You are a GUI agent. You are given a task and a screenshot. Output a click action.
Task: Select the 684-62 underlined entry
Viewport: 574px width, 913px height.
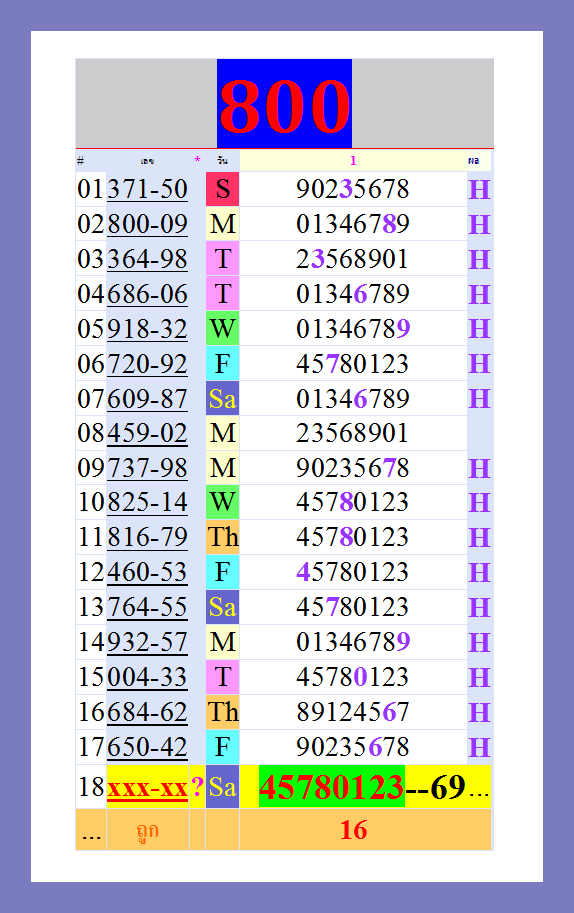(x=147, y=712)
